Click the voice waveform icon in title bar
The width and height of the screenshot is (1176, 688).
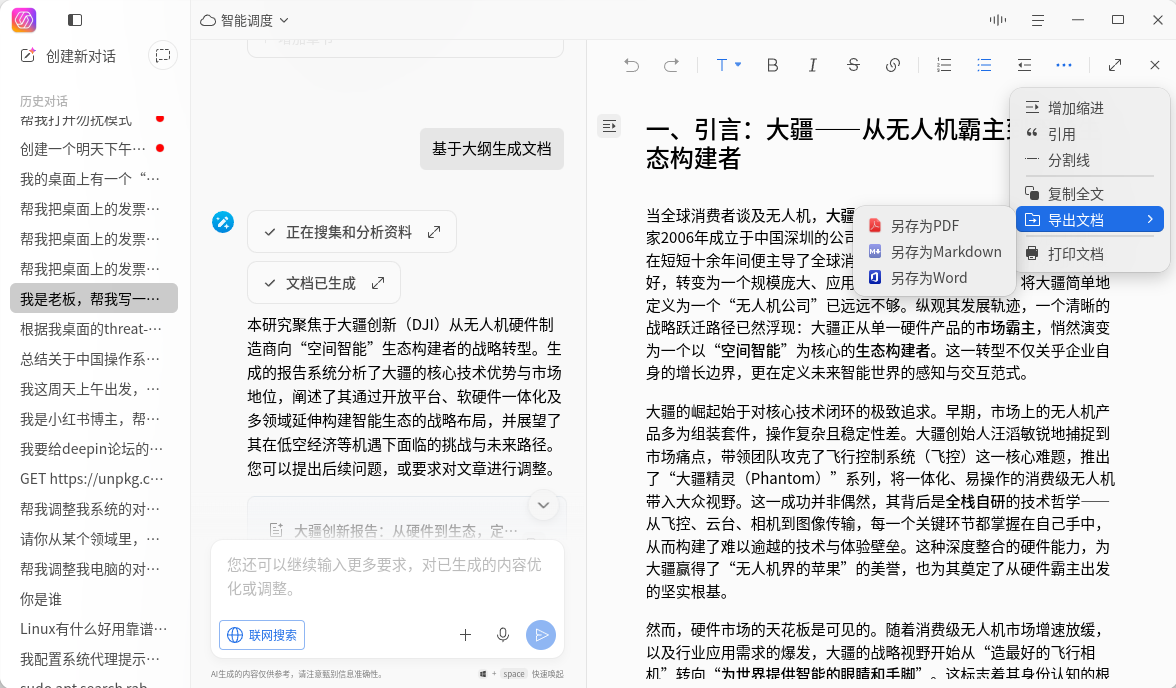click(x=998, y=20)
